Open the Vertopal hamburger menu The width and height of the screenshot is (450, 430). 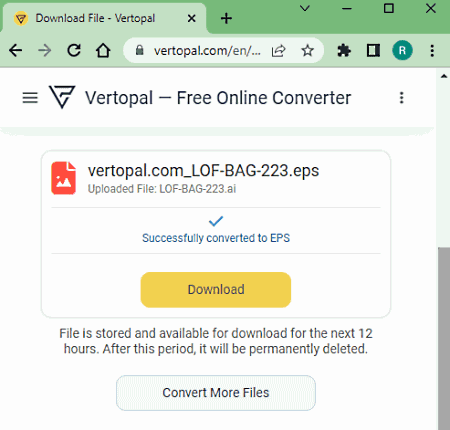(x=30, y=98)
